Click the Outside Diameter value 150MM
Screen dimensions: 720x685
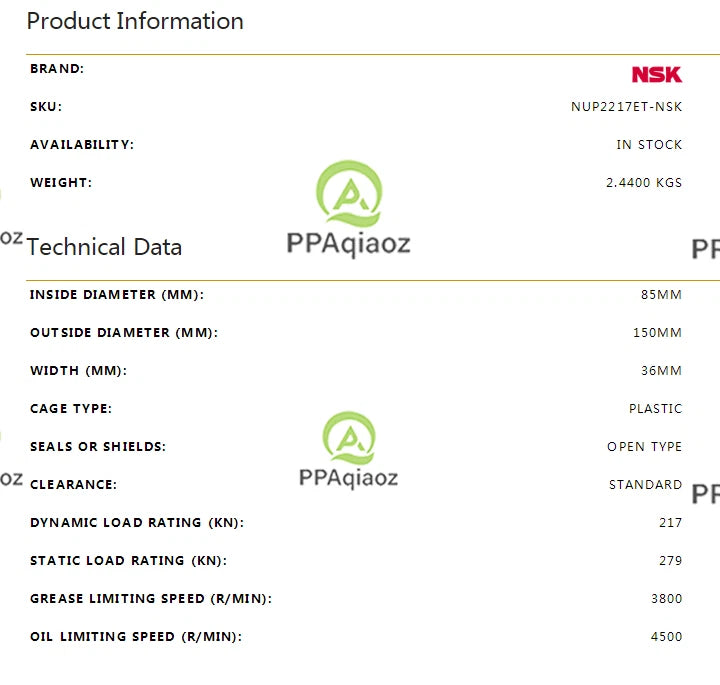657,332
